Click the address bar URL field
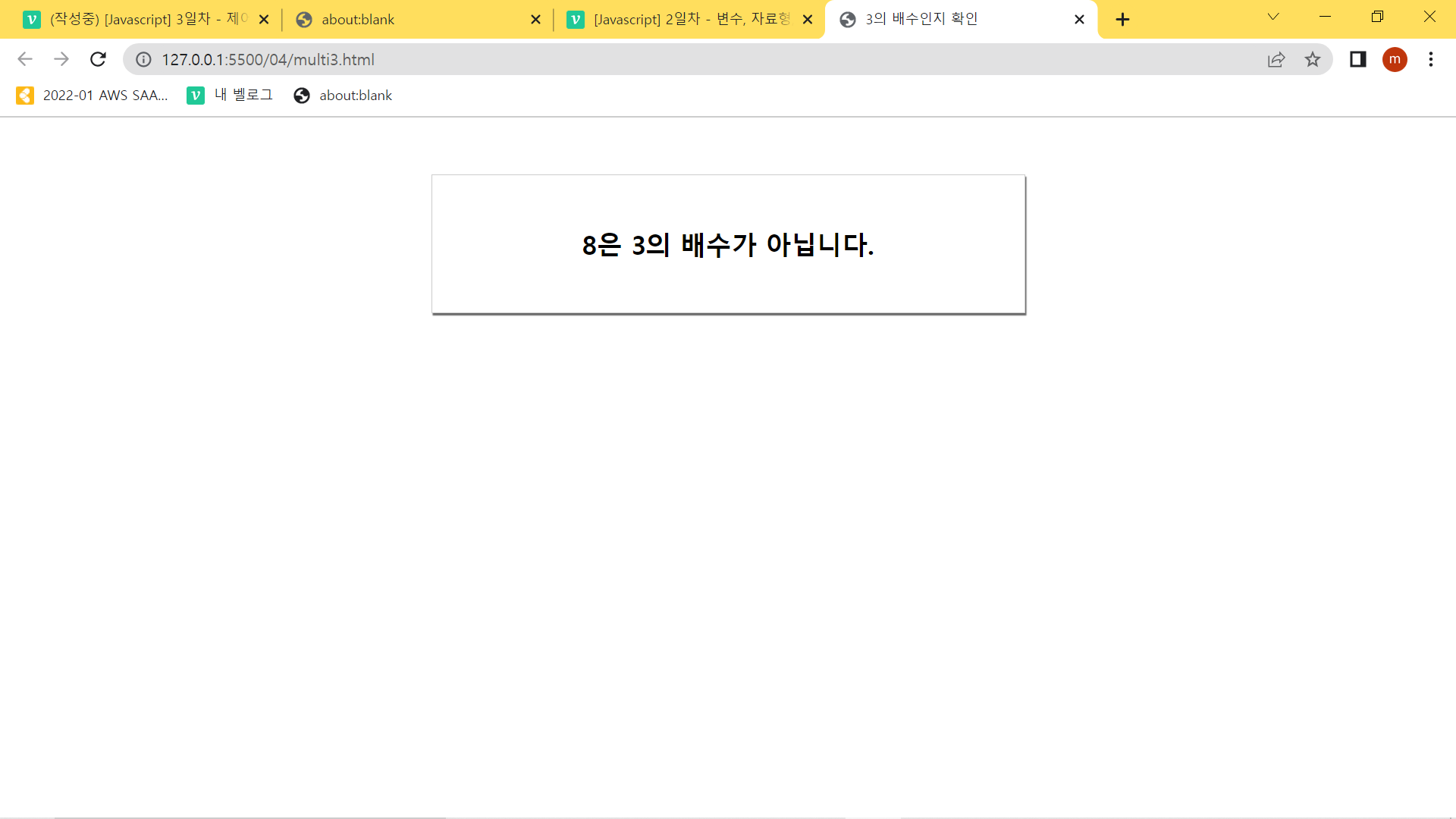 [x=607, y=59]
